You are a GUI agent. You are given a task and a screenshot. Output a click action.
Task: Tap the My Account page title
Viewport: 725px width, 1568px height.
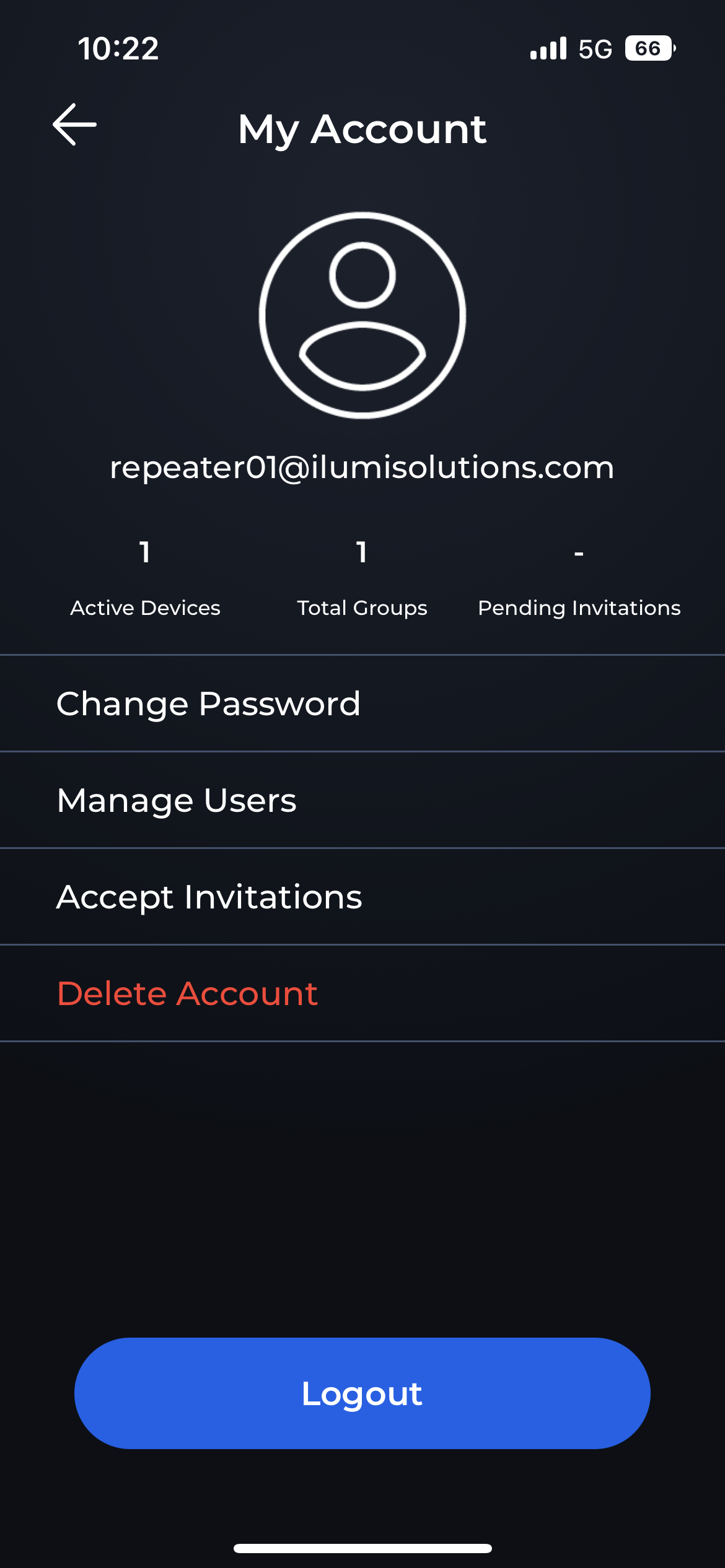click(362, 129)
